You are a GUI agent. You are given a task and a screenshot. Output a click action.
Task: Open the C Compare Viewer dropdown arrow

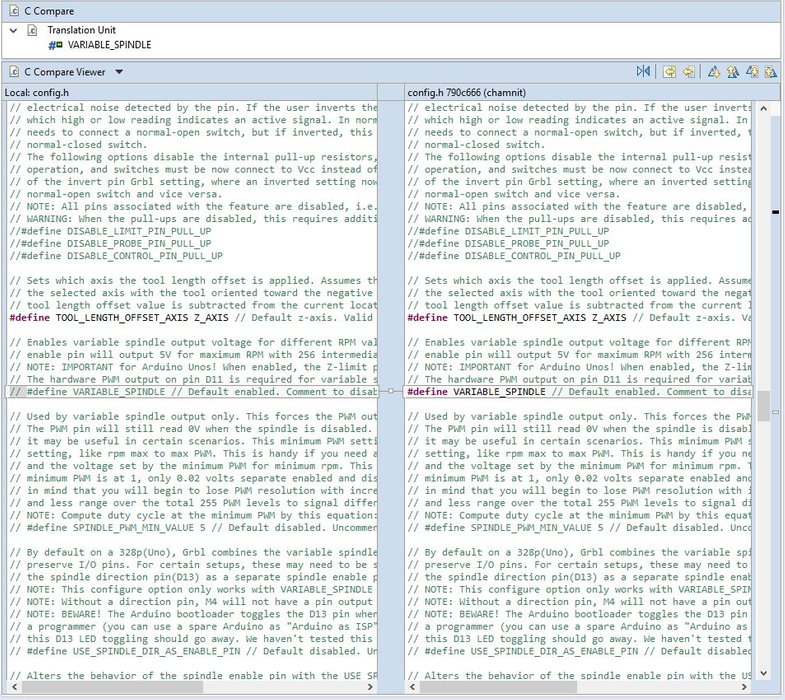[119, 72]
